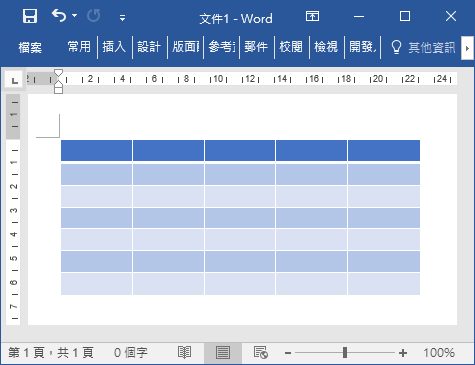
Task: Click the Redo icon
Action: tap(94, 16)
